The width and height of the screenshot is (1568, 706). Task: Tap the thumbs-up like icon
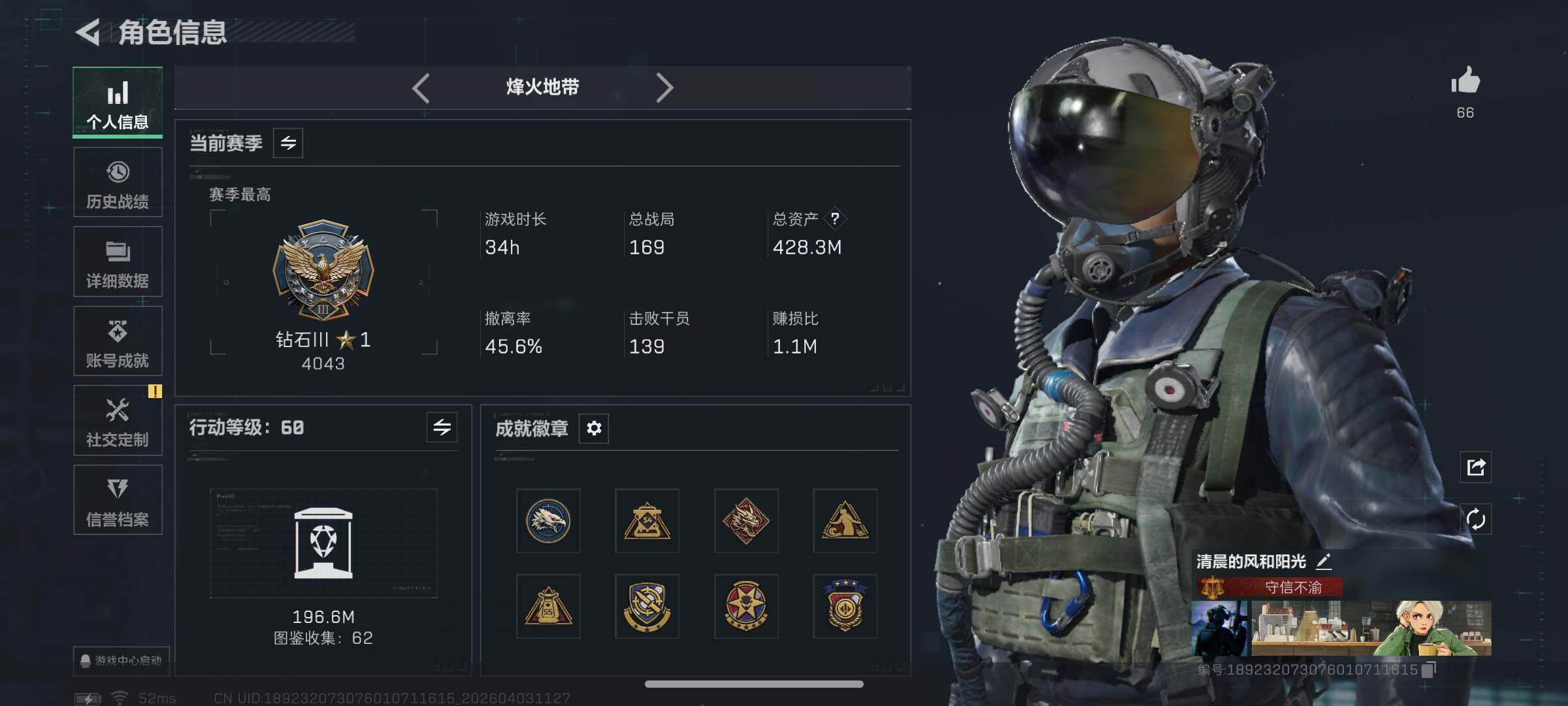point(1465,81)
